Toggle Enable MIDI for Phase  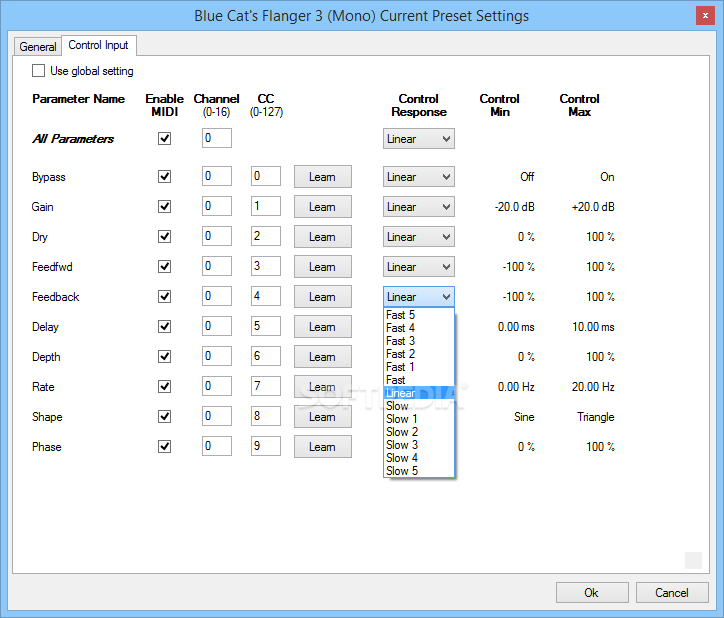click(164, 447)
